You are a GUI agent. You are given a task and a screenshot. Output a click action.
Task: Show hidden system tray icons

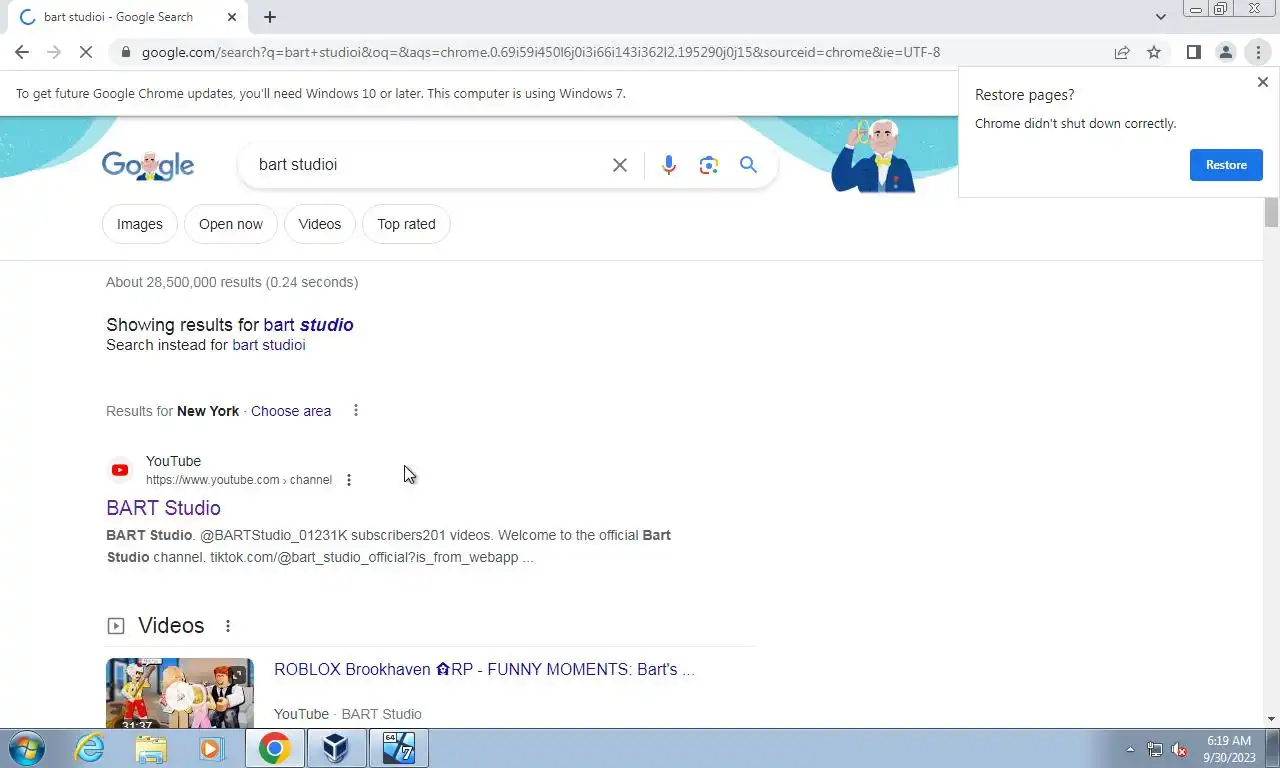click(x=1130, y=749)
